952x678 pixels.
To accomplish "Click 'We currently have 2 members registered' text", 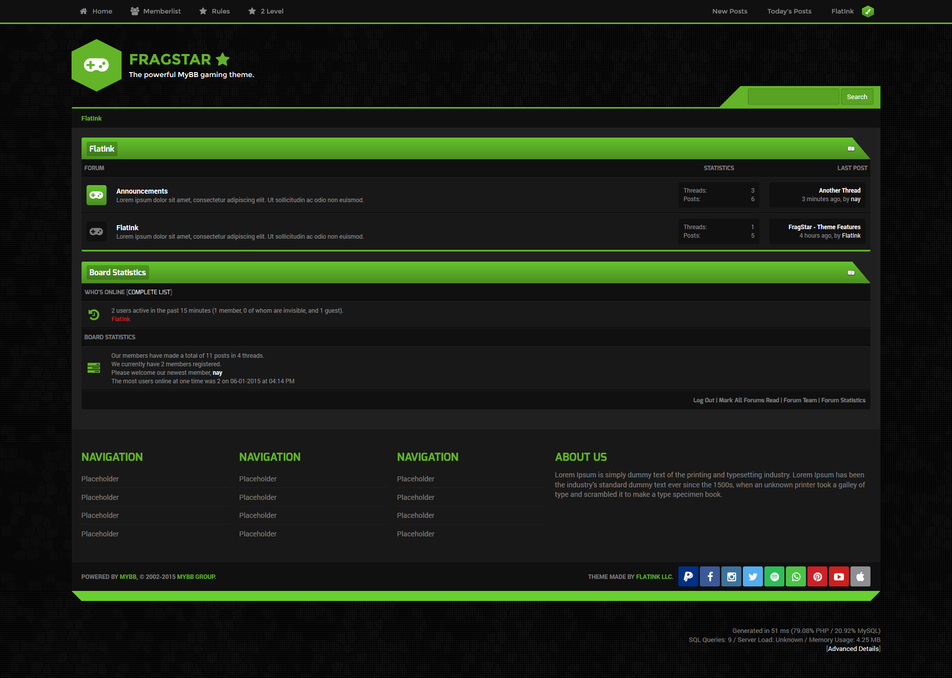I will tap(166, 364).
